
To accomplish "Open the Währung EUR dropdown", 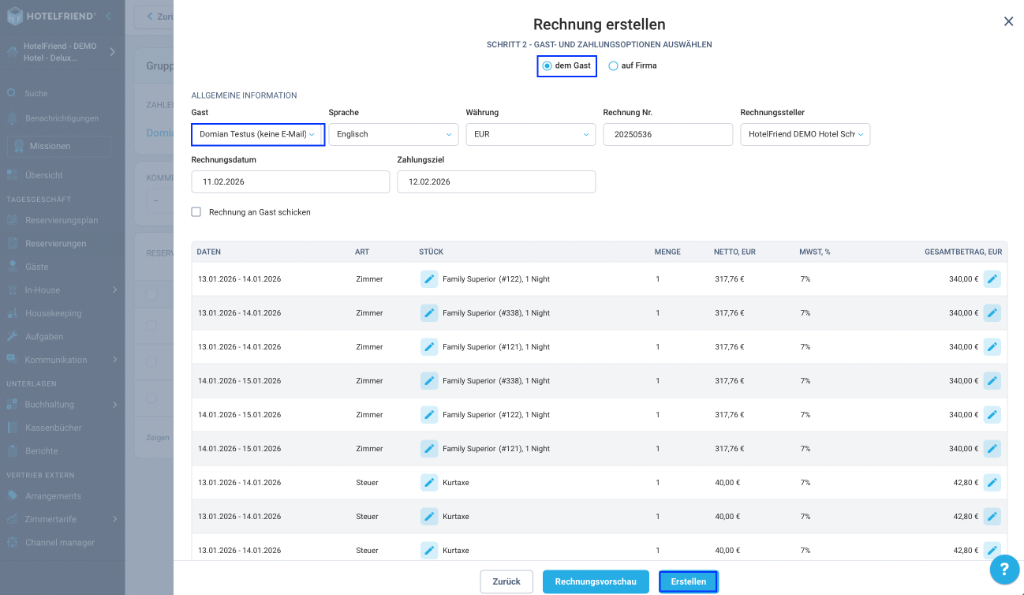I will (530, 135).
